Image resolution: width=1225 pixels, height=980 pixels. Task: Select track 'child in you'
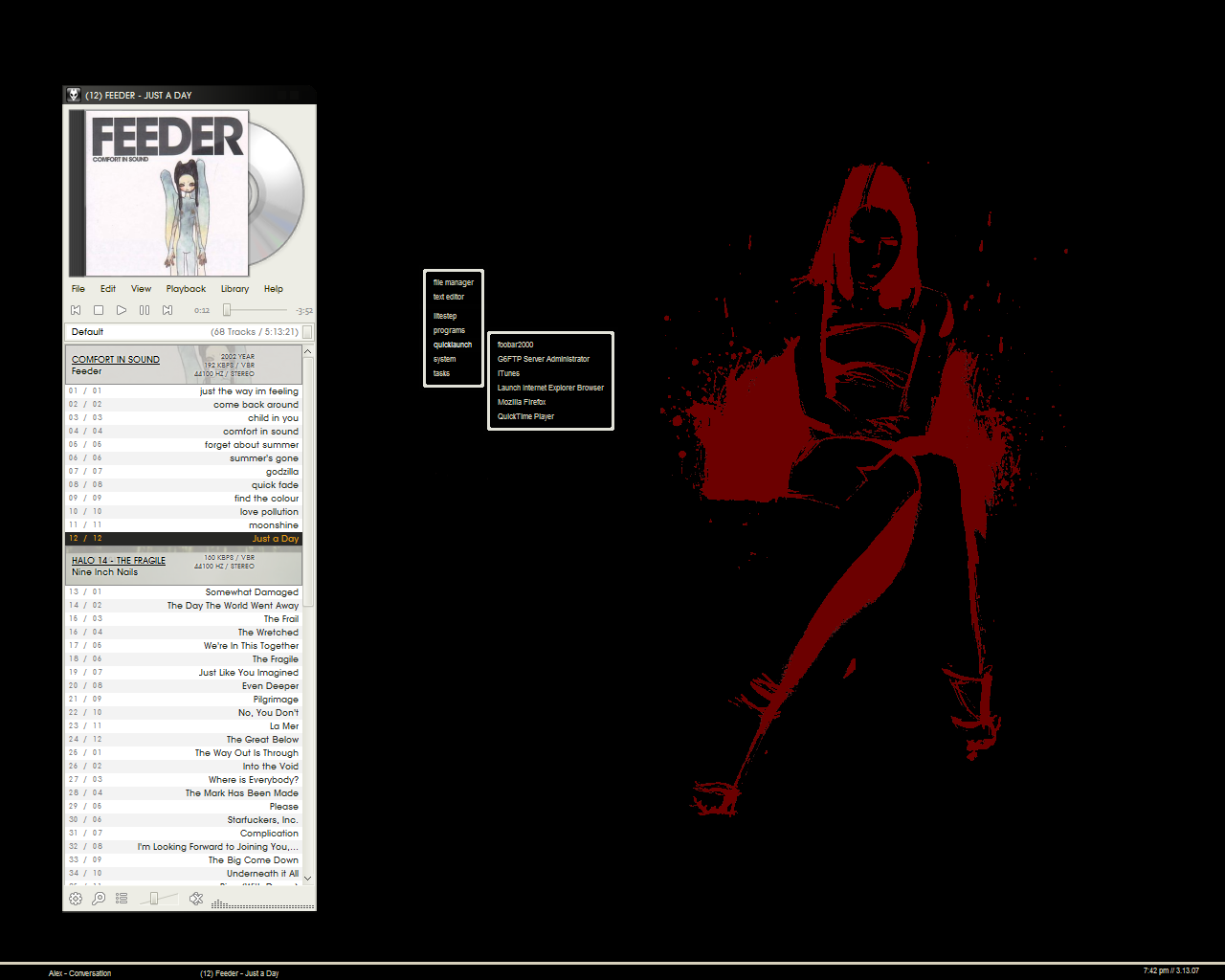184,418
